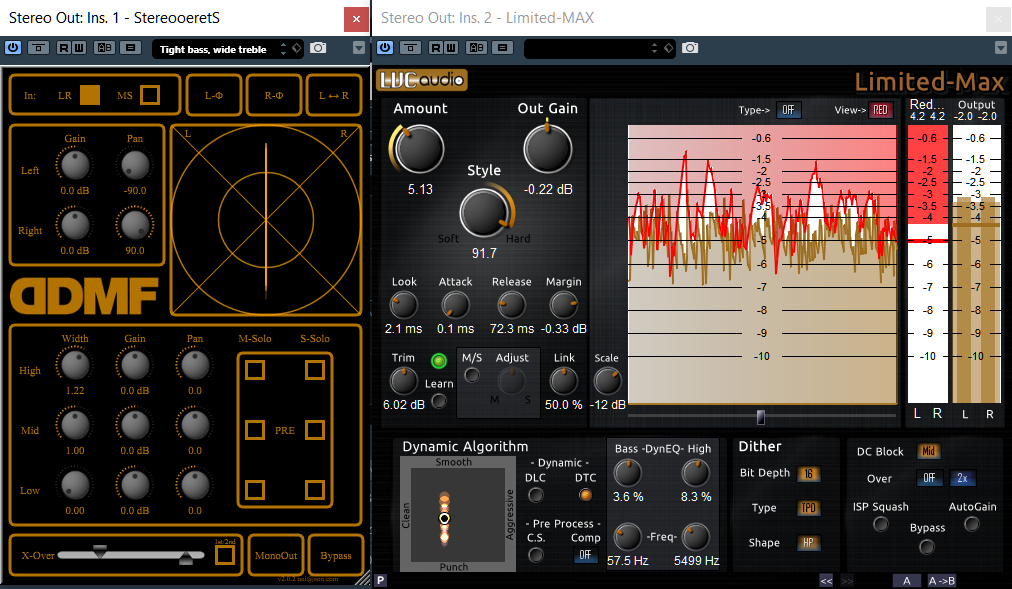The width and height of the screenshot is (1012, 589).
Task: Select MS input mode checkbox
Action: pyautogui.click(x=150, y=95)
